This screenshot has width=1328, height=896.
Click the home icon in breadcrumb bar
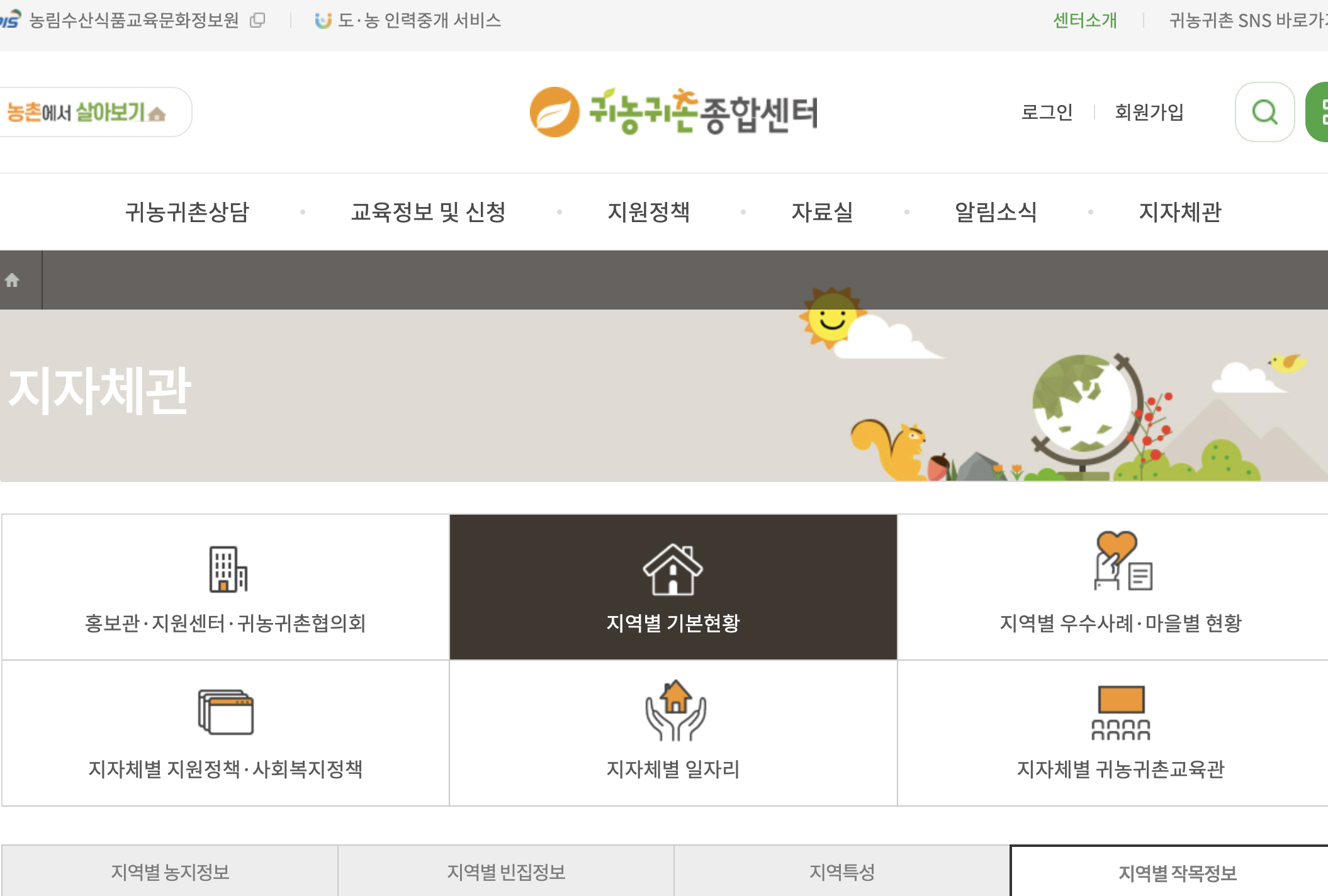[12, 280]
